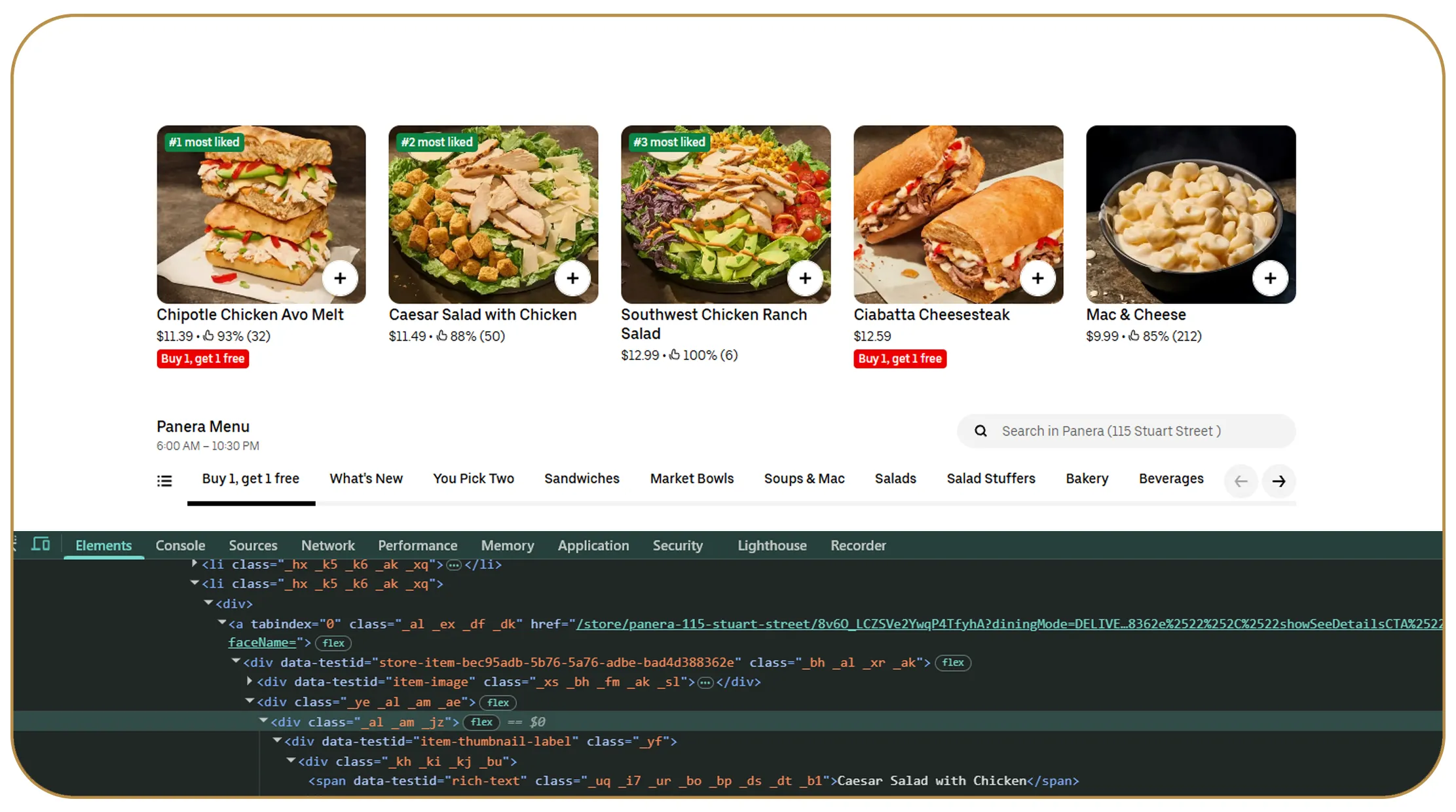This screenshot has height=812, width=1456.
Task: Open the menu category list icon
Action: coord(164,481)
